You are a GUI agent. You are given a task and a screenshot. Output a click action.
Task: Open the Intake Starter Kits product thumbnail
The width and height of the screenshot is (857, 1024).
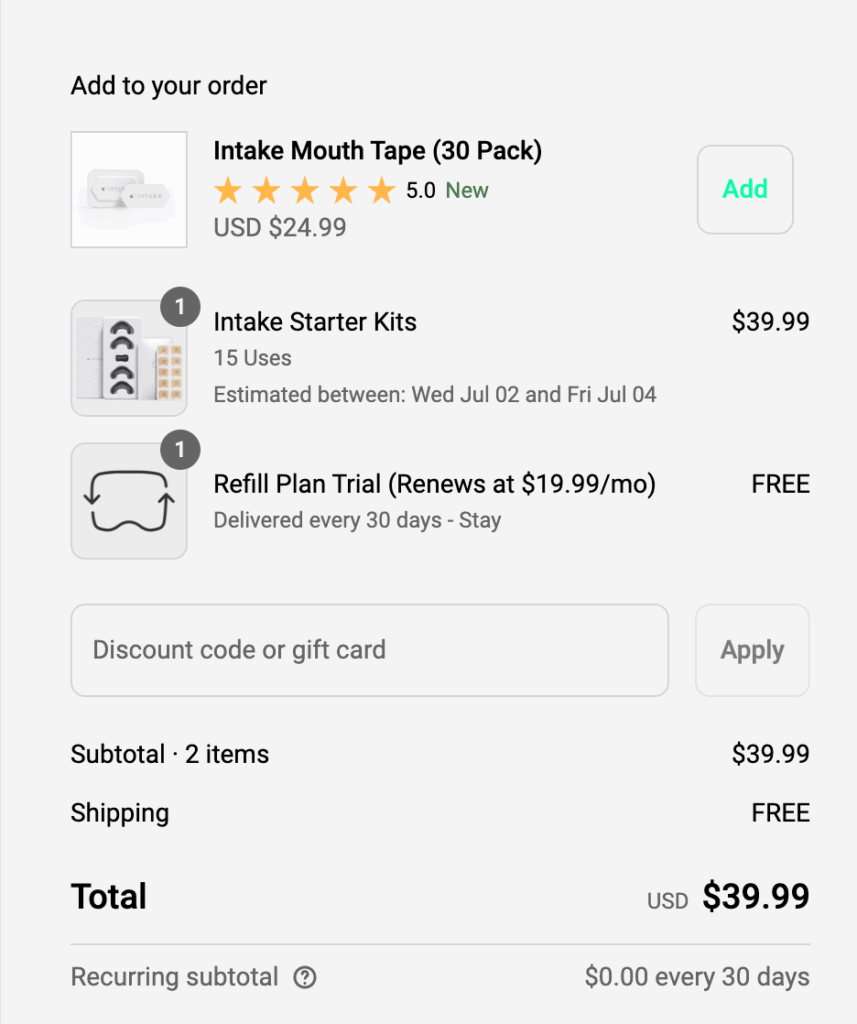coord(129,358)
